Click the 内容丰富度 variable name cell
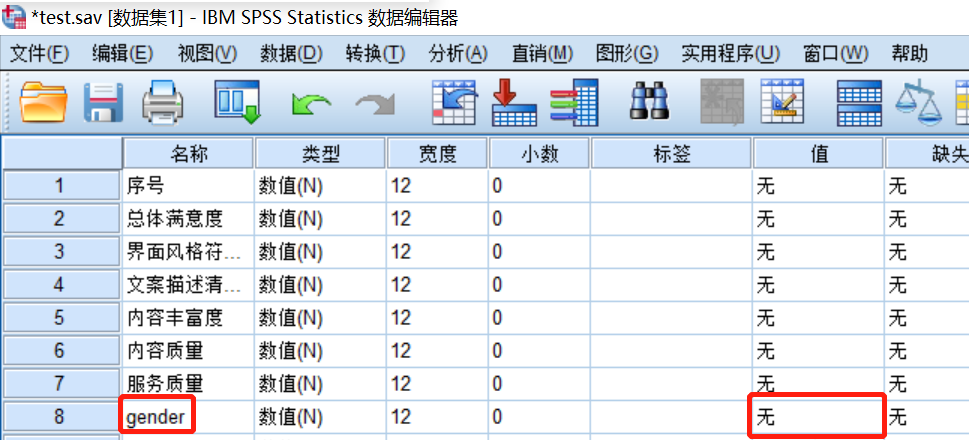The image size is (969, 440). pos(188,318)
